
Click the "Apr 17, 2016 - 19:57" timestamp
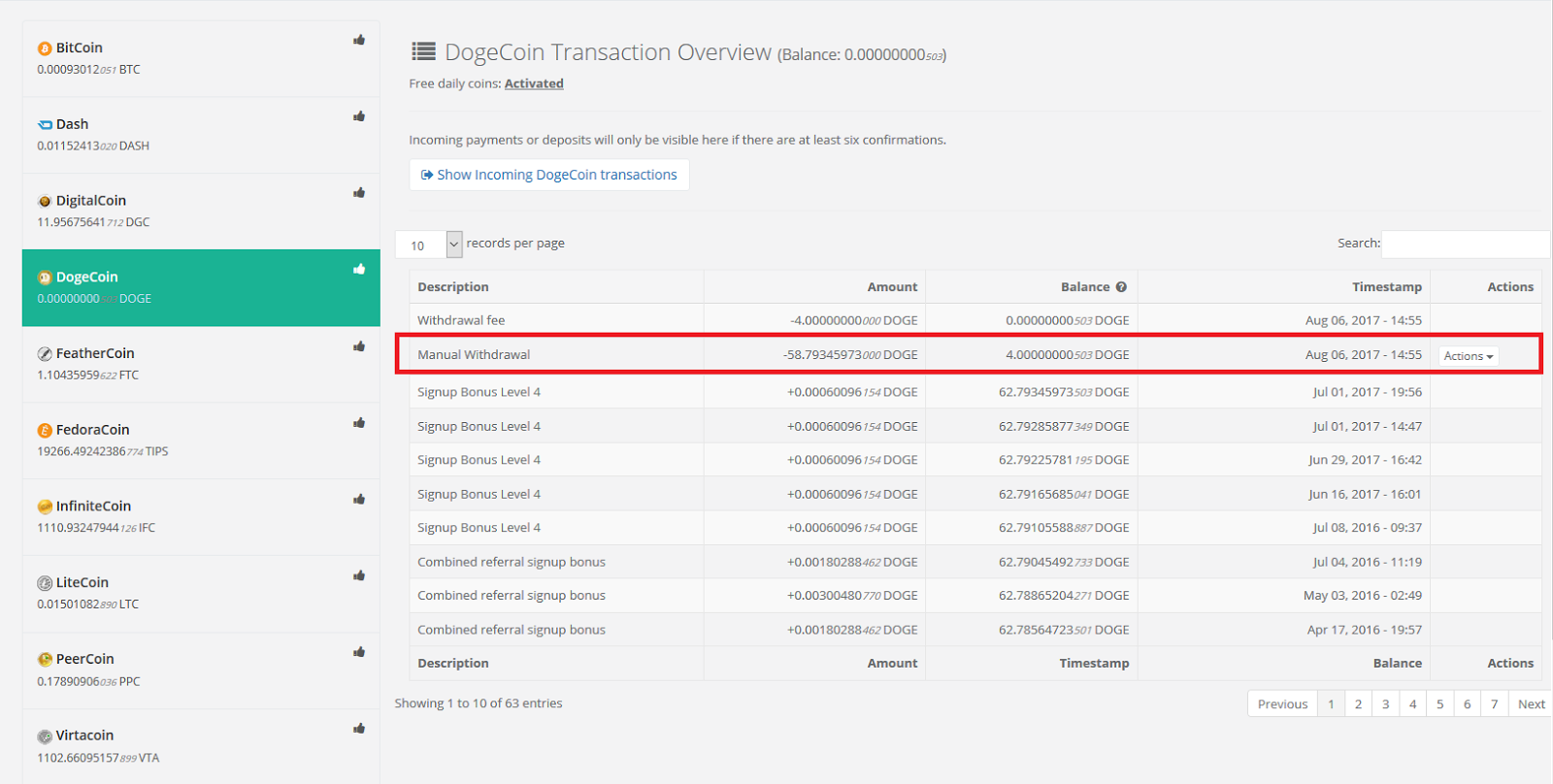(x=1365, y=630)
